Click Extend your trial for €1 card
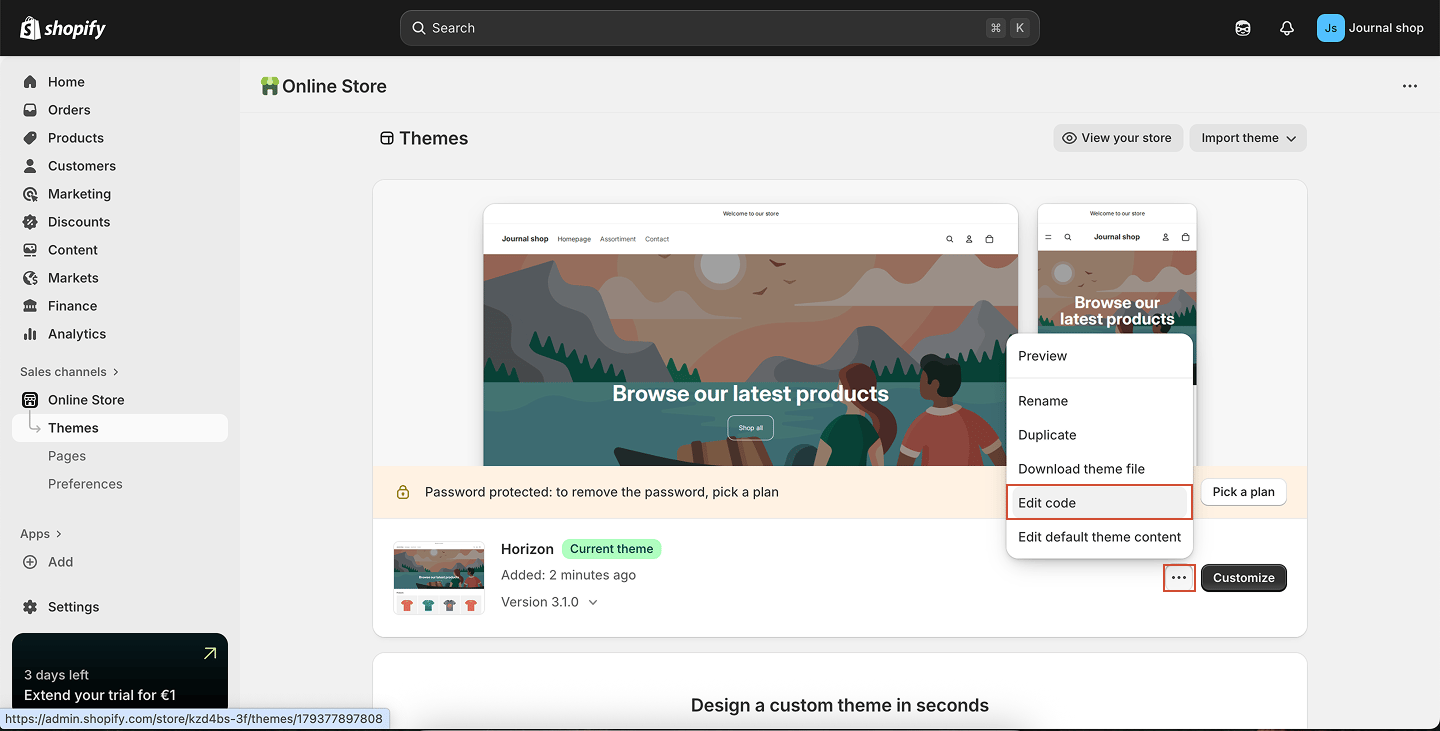This screenshot has width=1440, height=731. [120, 673]
